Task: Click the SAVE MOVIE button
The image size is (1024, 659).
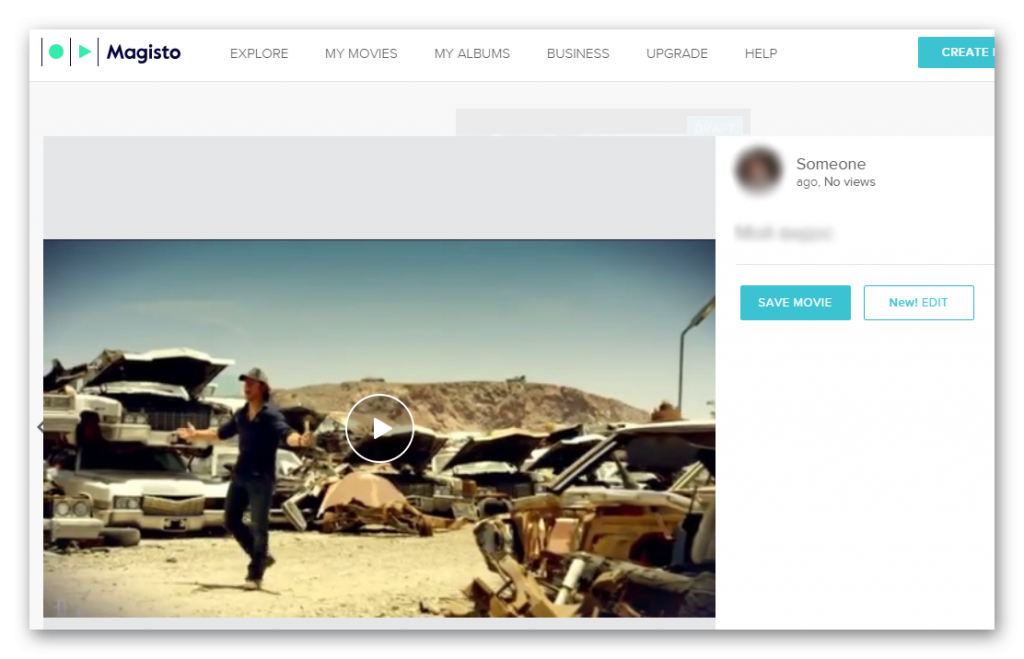Action: [795, 303]
